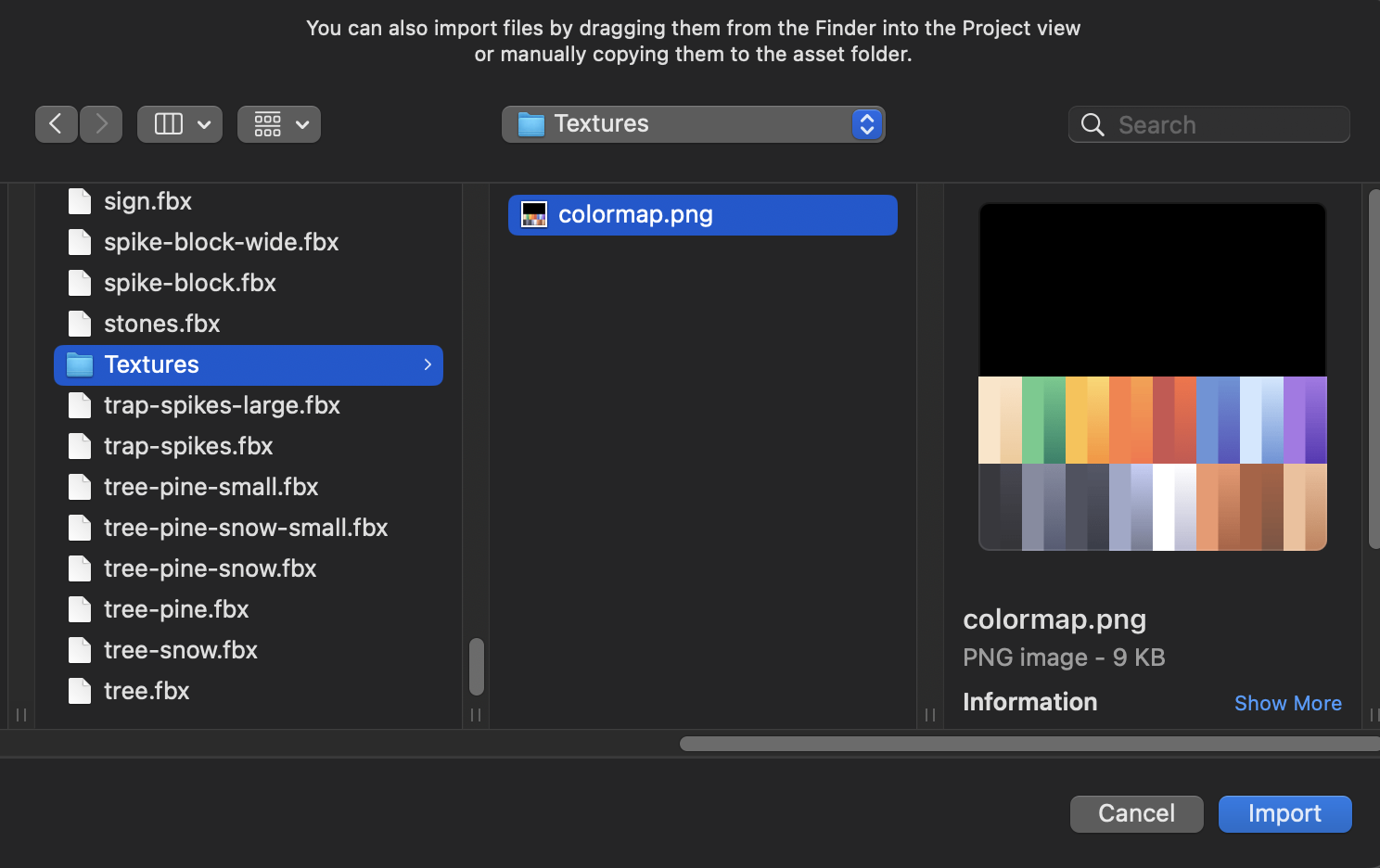This screenshot has height=868, width=1380.
Task: Select the Textures folder icon in sidebar list
Action: pos(81,365)
